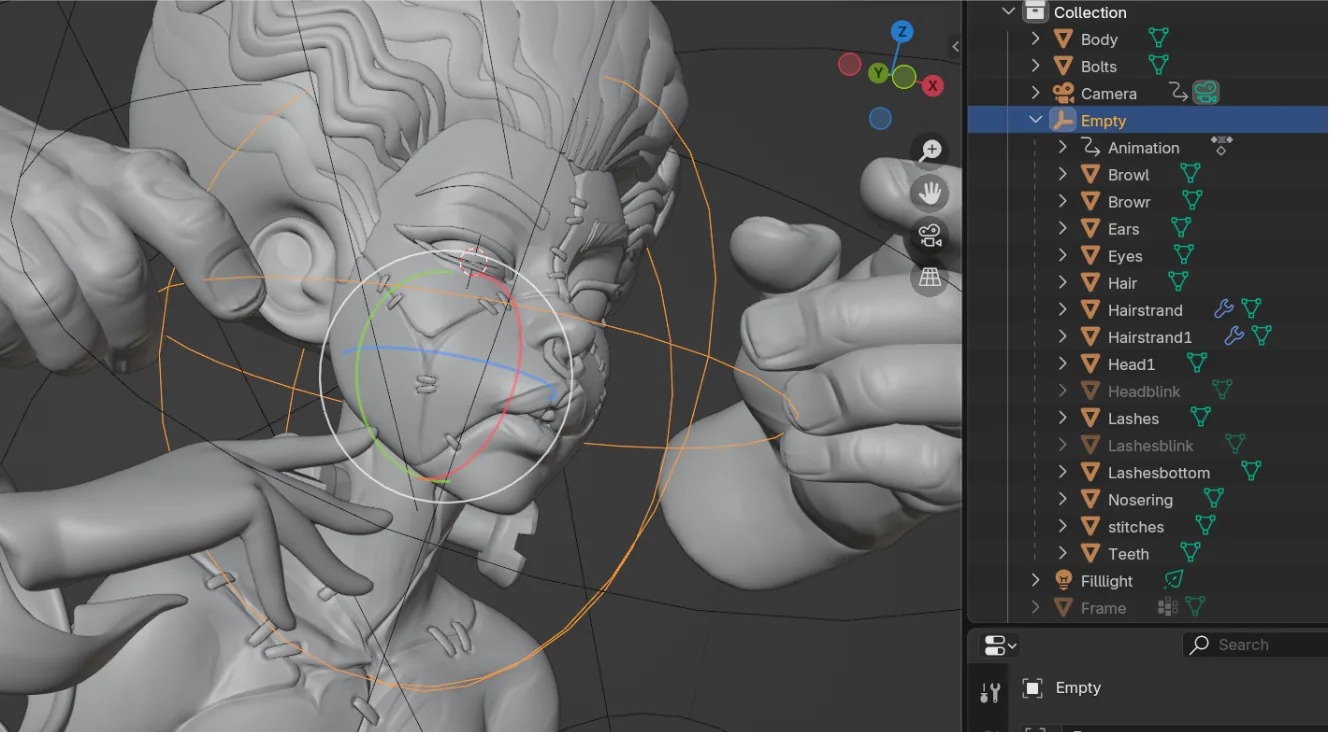Viewport: 1330px width, 734px height.
Task: Expand the Lashes object
Action: tap(1063, 417)
